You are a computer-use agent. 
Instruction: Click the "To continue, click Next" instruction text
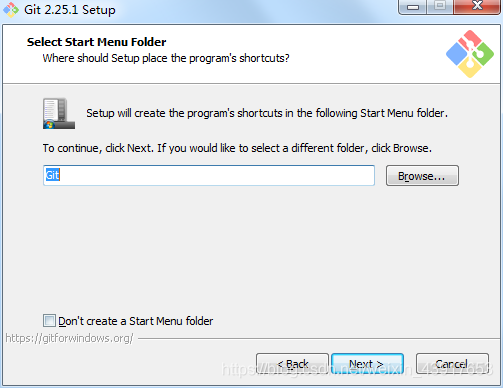(x=237, y=148)
